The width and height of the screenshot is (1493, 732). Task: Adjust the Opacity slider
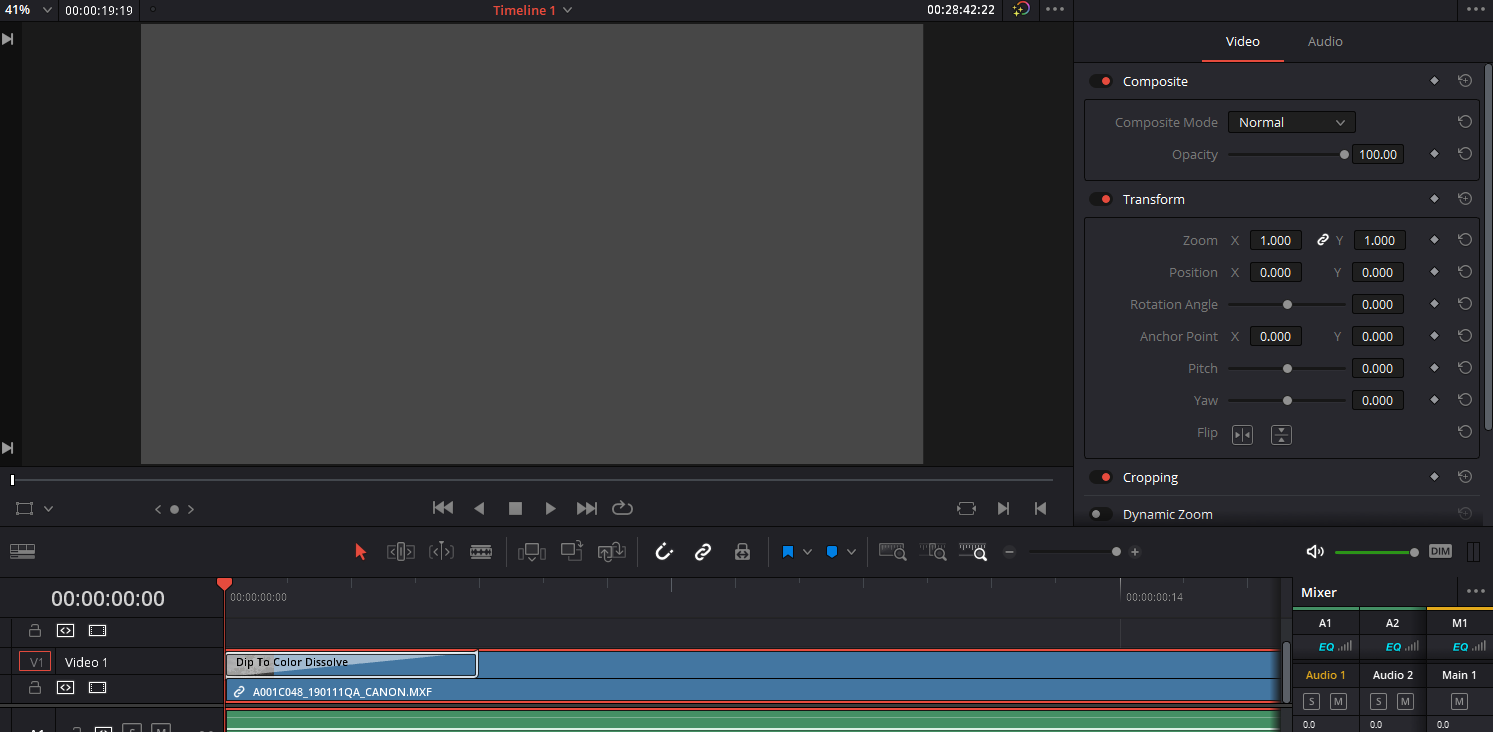[x=1286, y=154]
